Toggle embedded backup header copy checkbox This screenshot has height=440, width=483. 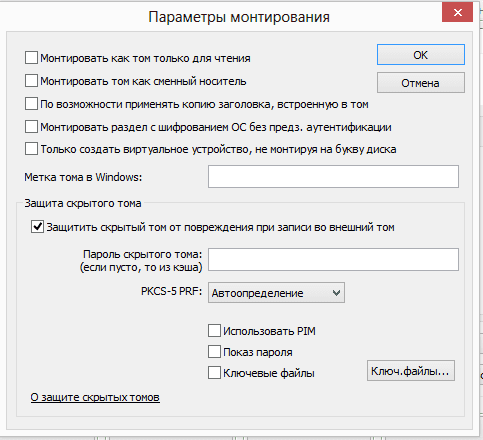click(31, 104)
